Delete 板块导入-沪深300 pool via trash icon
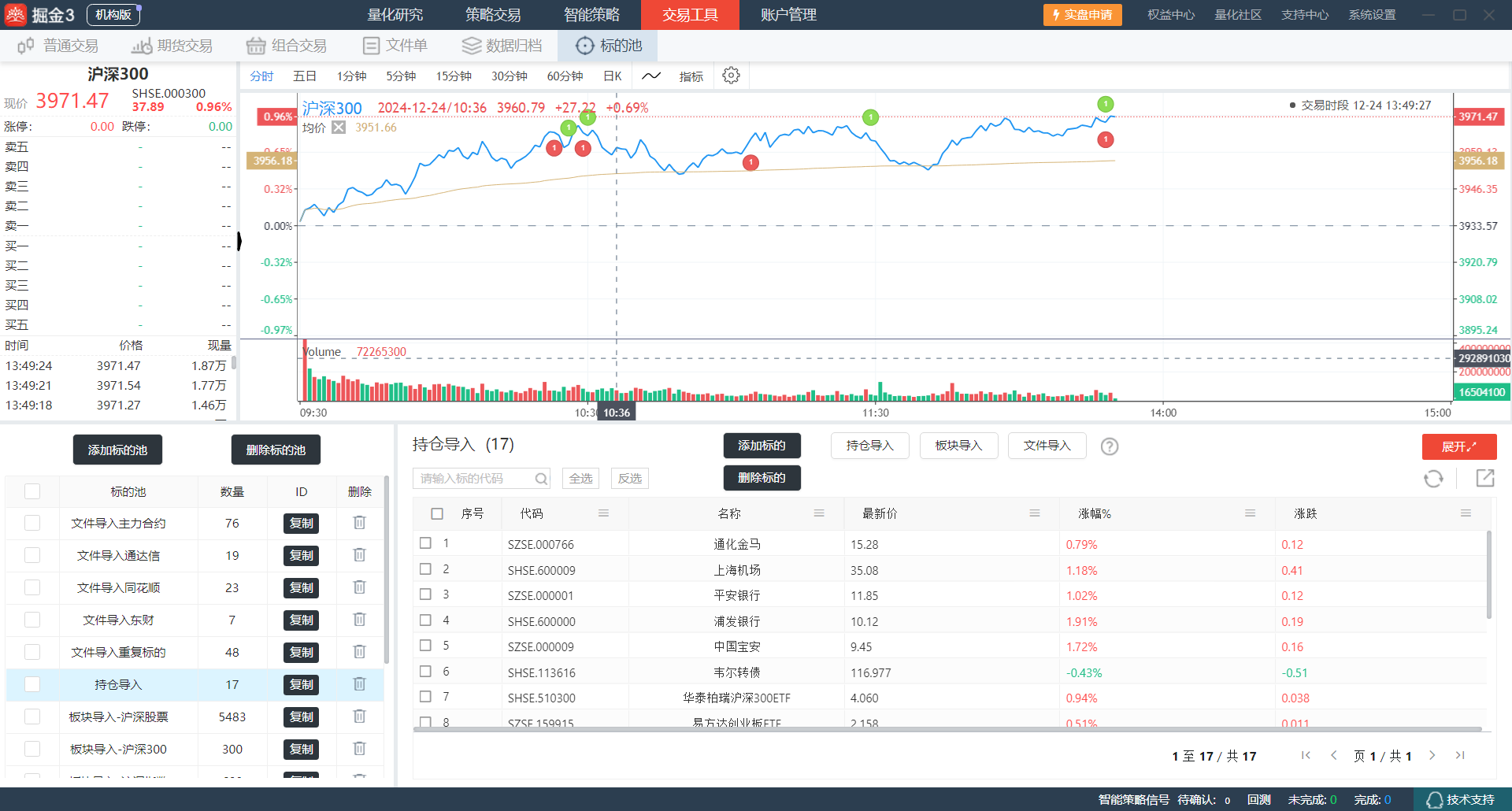 click(359, 749)
